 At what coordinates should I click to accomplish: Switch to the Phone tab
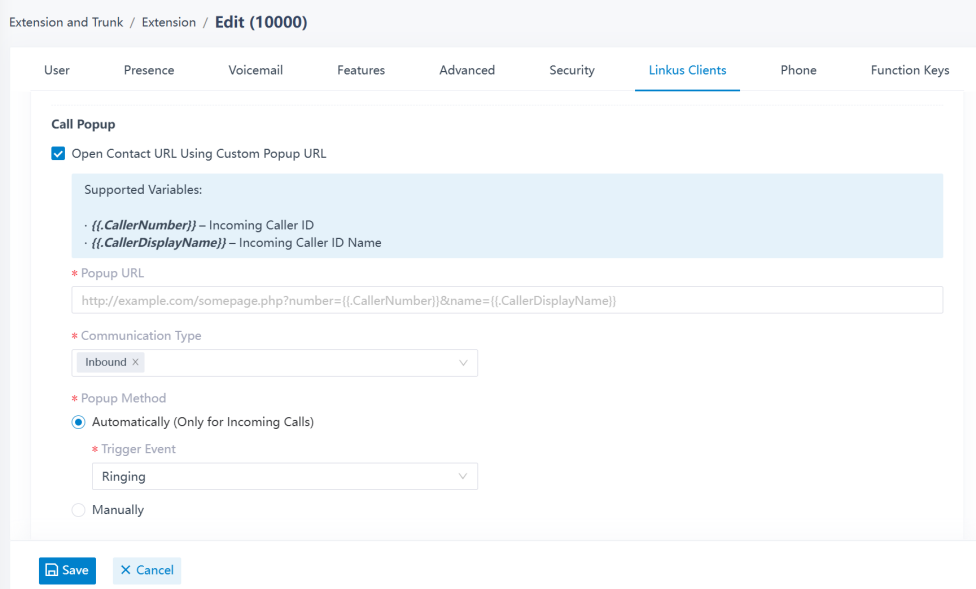pyautogui.click(x=799, y=70)
